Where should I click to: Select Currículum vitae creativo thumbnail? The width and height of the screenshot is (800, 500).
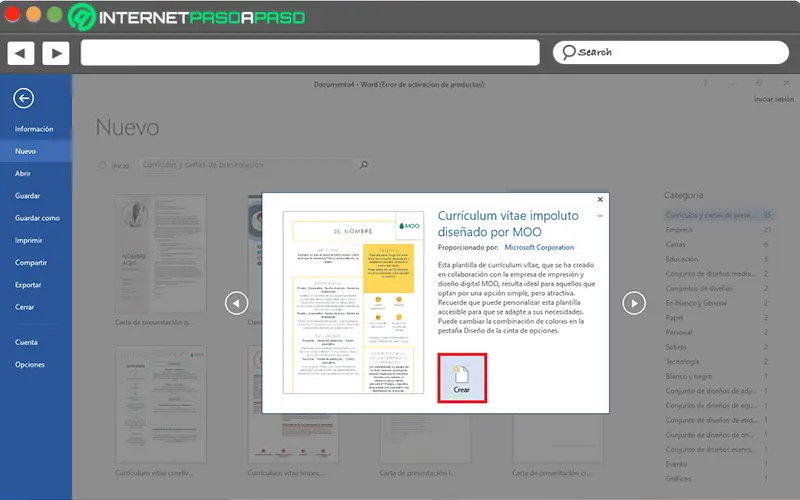click(161, 404)
